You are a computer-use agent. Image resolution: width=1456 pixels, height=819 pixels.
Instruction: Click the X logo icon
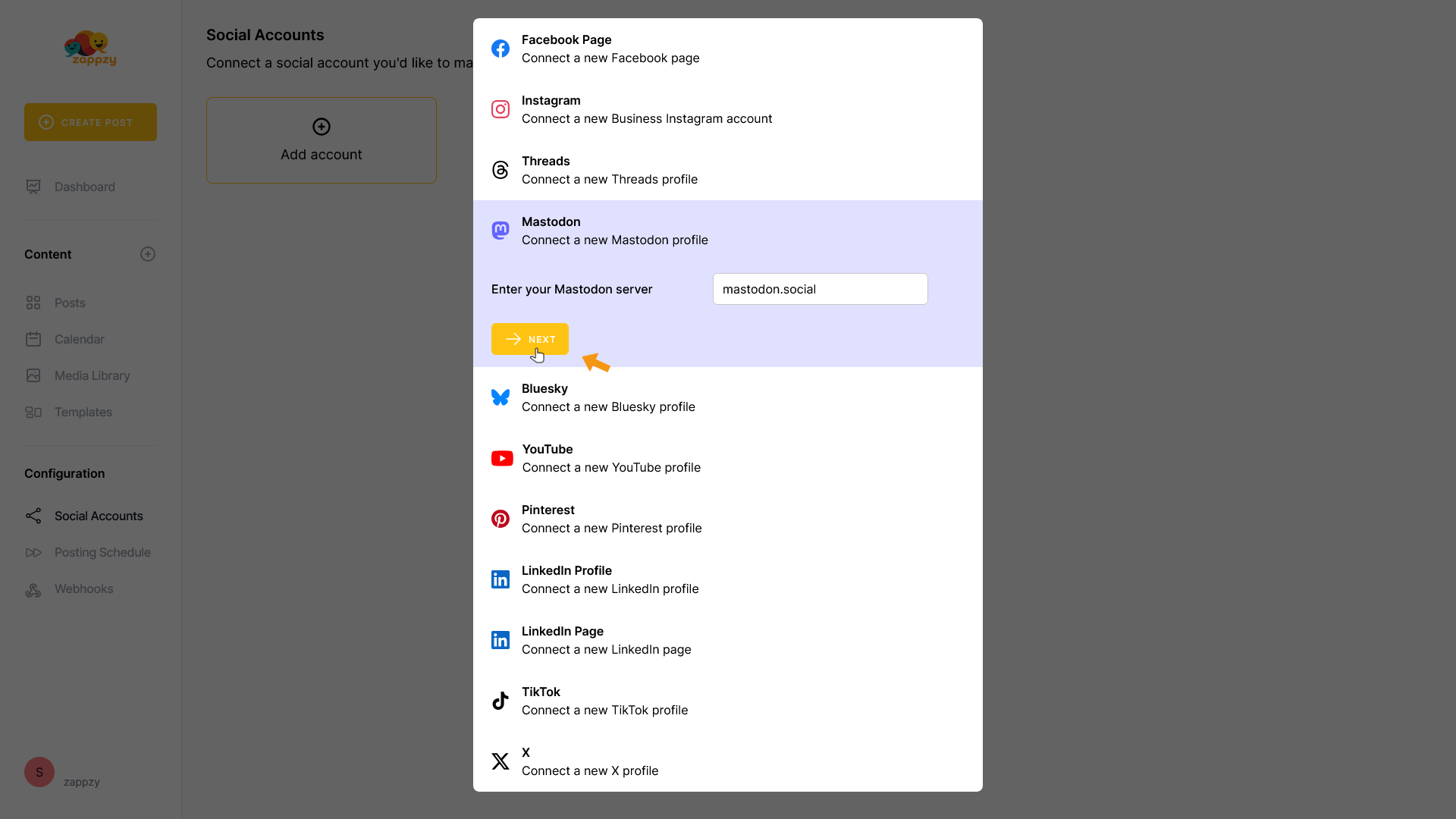[x=500, y=761]
